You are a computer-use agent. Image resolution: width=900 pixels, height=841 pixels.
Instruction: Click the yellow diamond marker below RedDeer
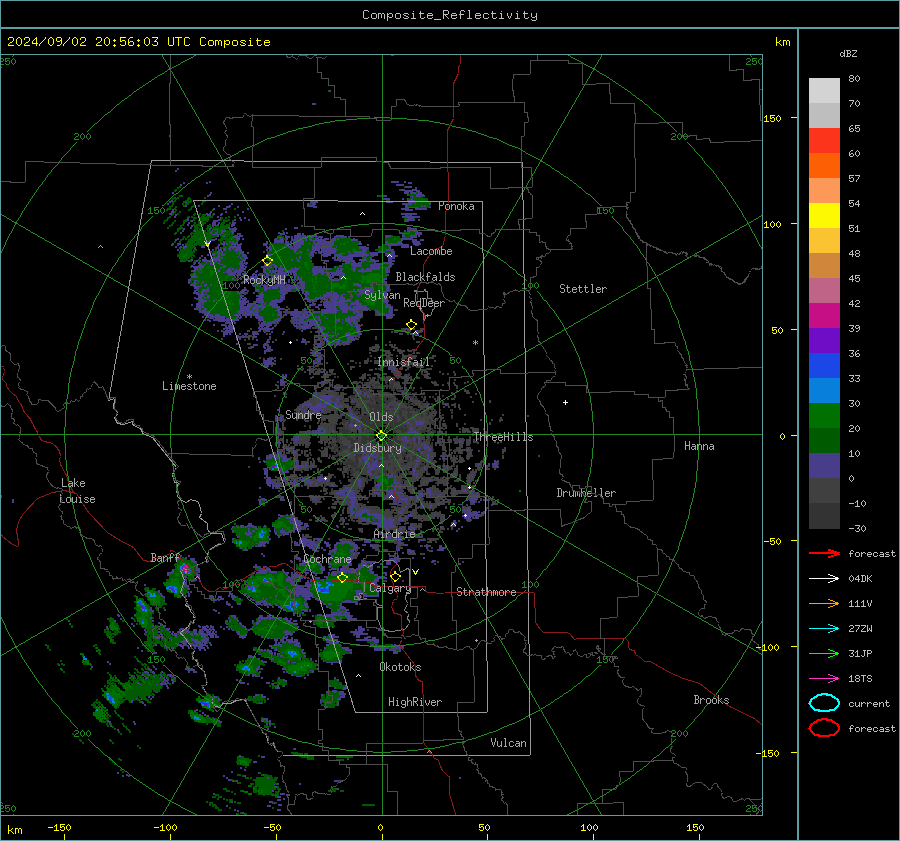coord(412,325)
